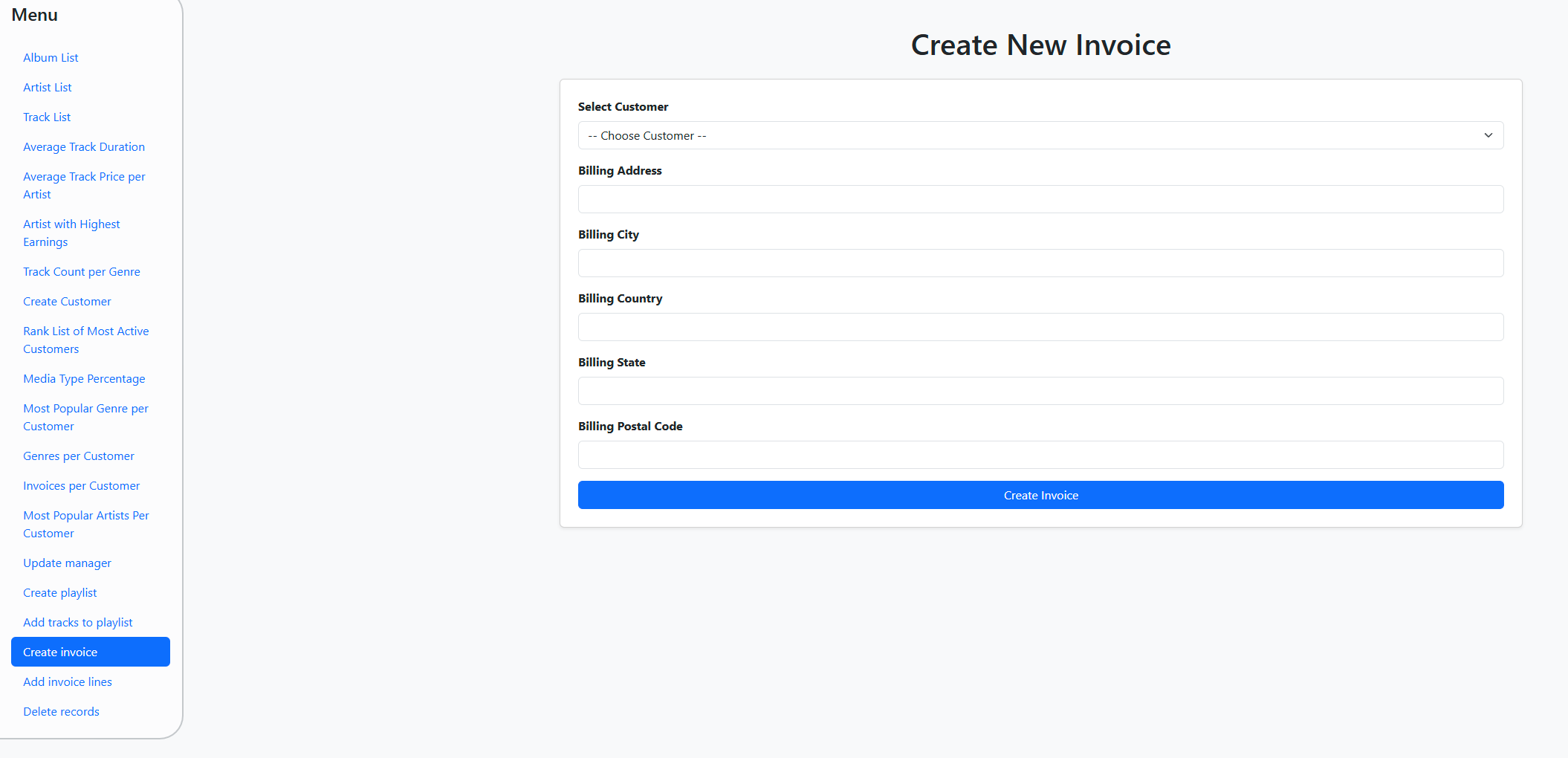Screen dimensions: 1568x758
Task: Select Add invoice lines menu item
Action: point(68,682)
